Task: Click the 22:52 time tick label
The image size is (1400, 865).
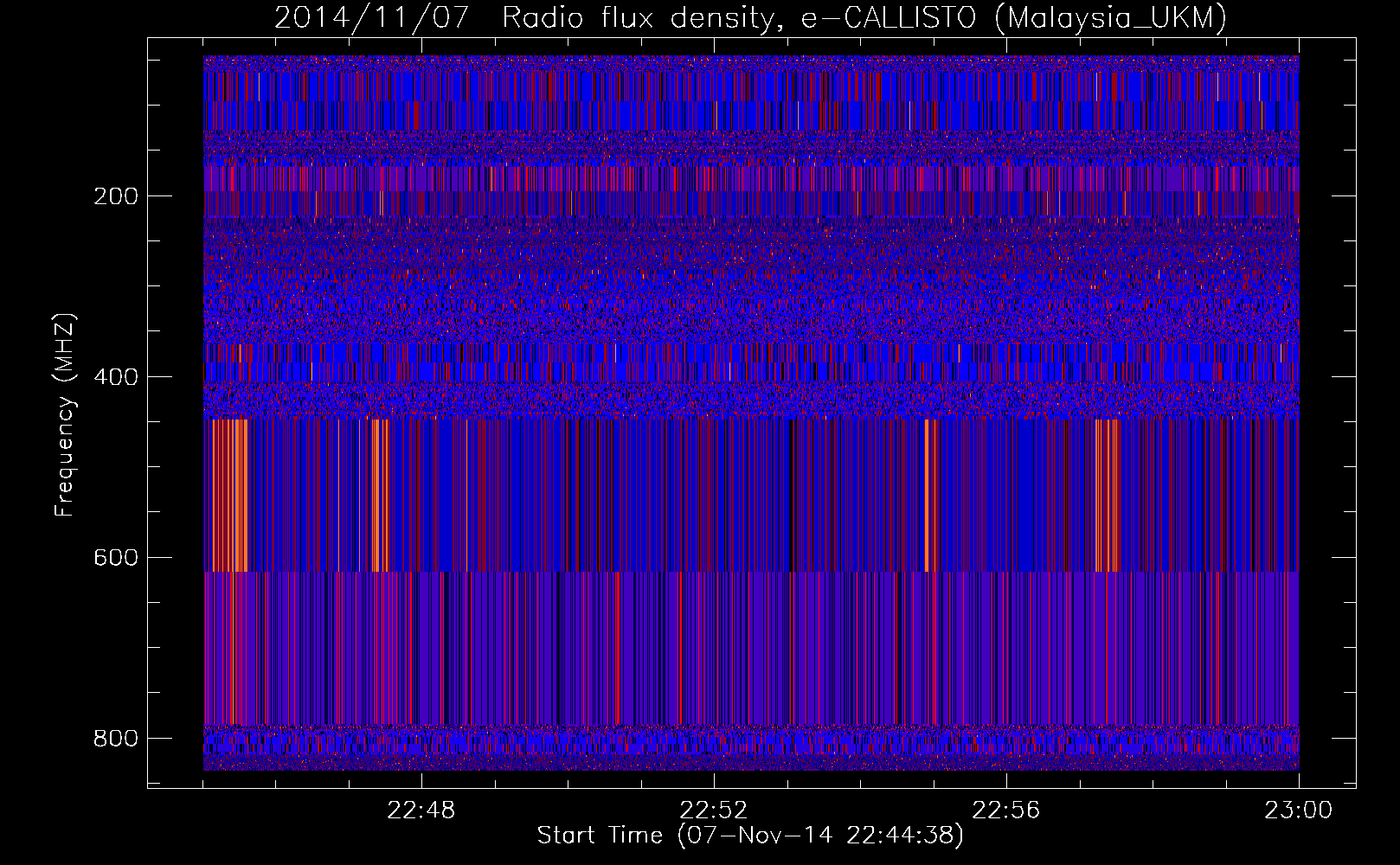Action: pyautogui.click(x=714, y=811)
